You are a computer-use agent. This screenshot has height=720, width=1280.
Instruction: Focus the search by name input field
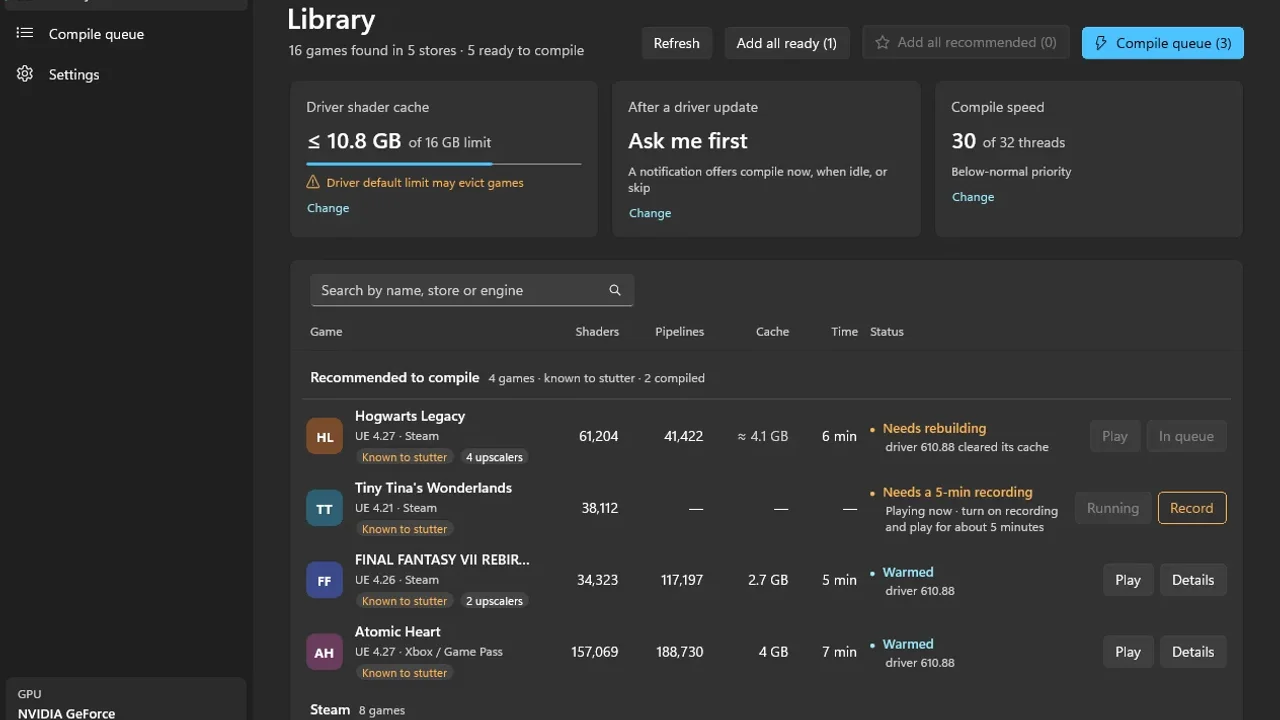472,290
